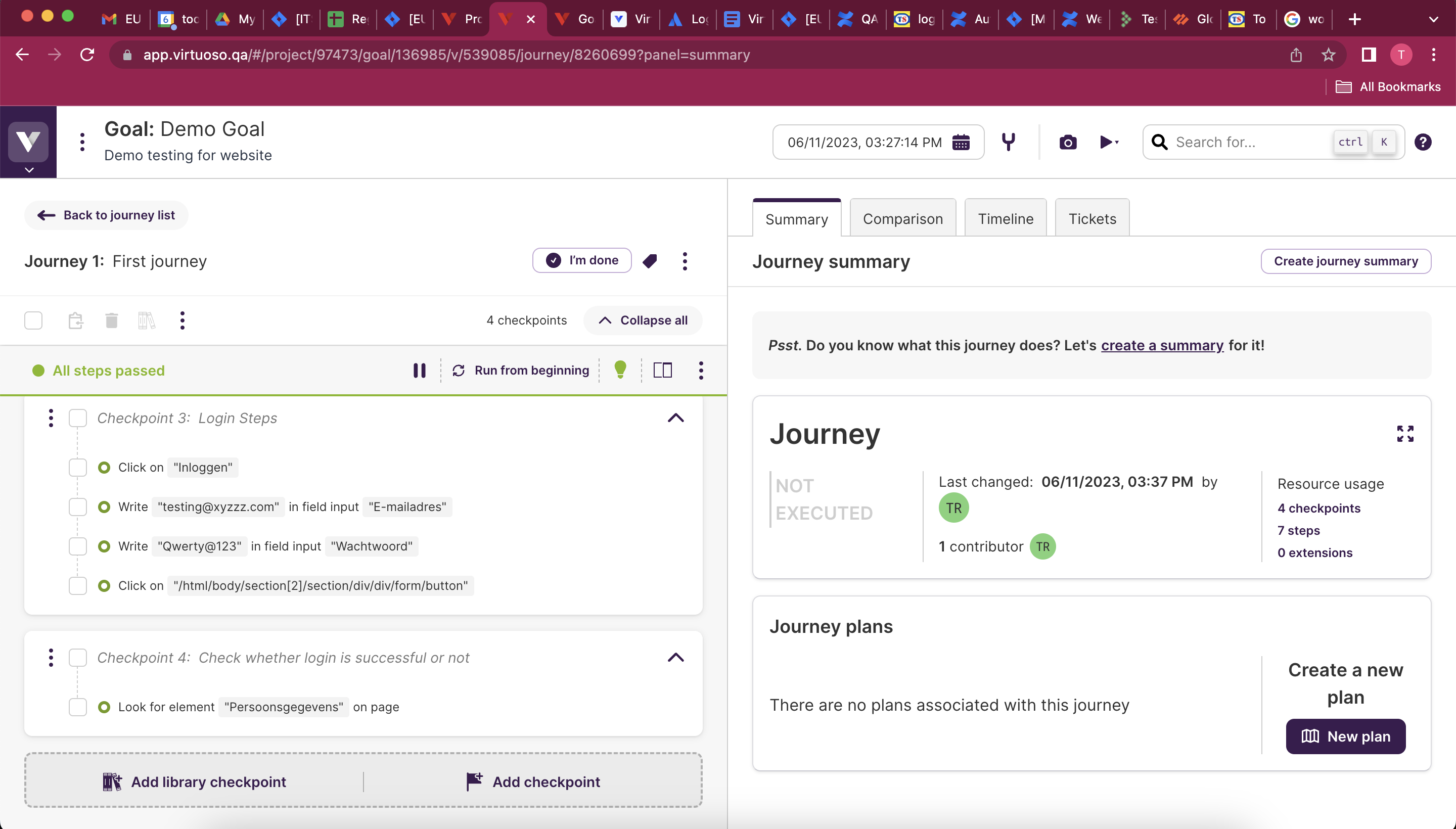This screenshot has width=1456, height=829.
Task: Open the execute play dropdown arrow
Action: [1117, 143]
